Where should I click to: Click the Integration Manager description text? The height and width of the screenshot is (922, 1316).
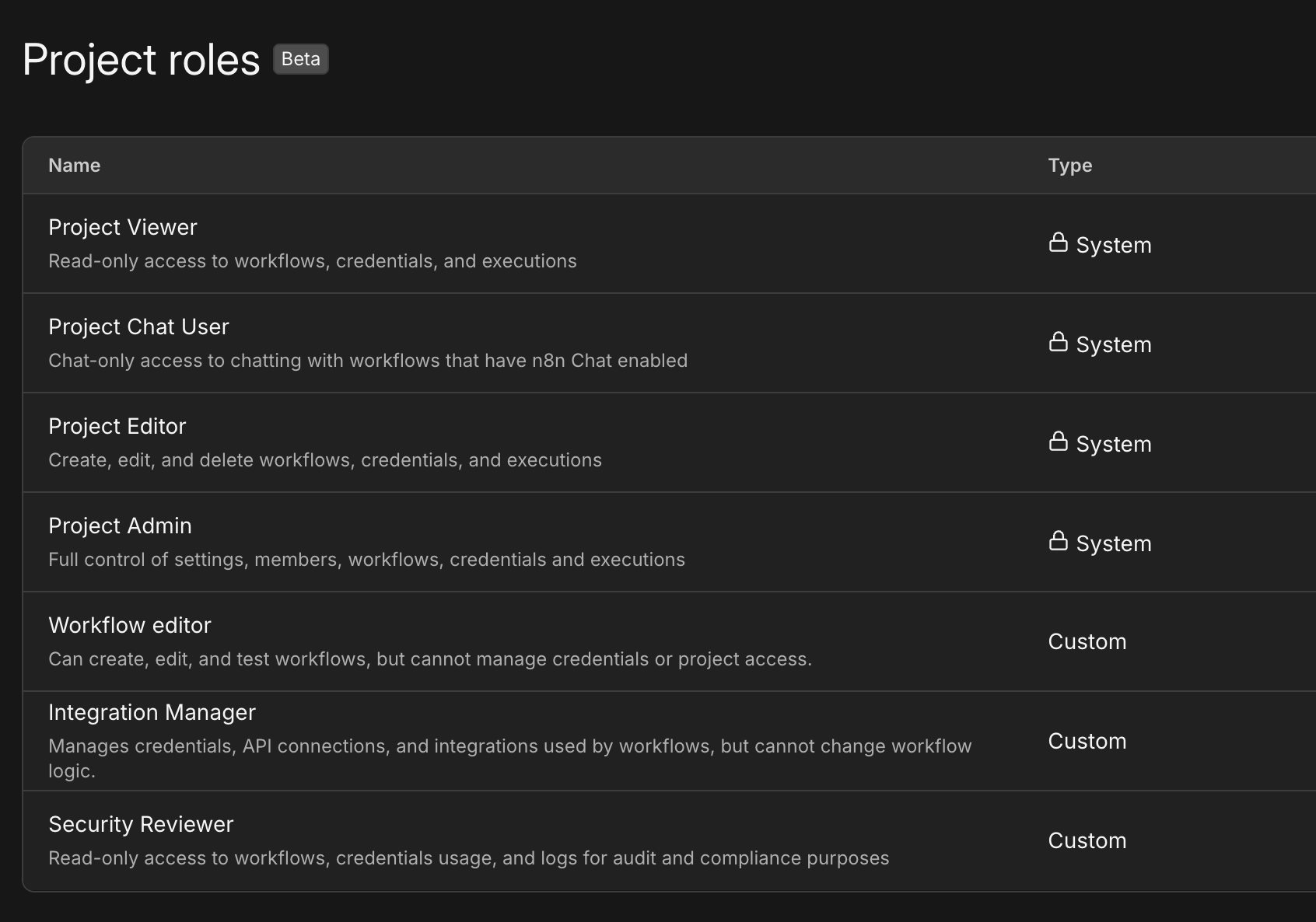(509, 746)
